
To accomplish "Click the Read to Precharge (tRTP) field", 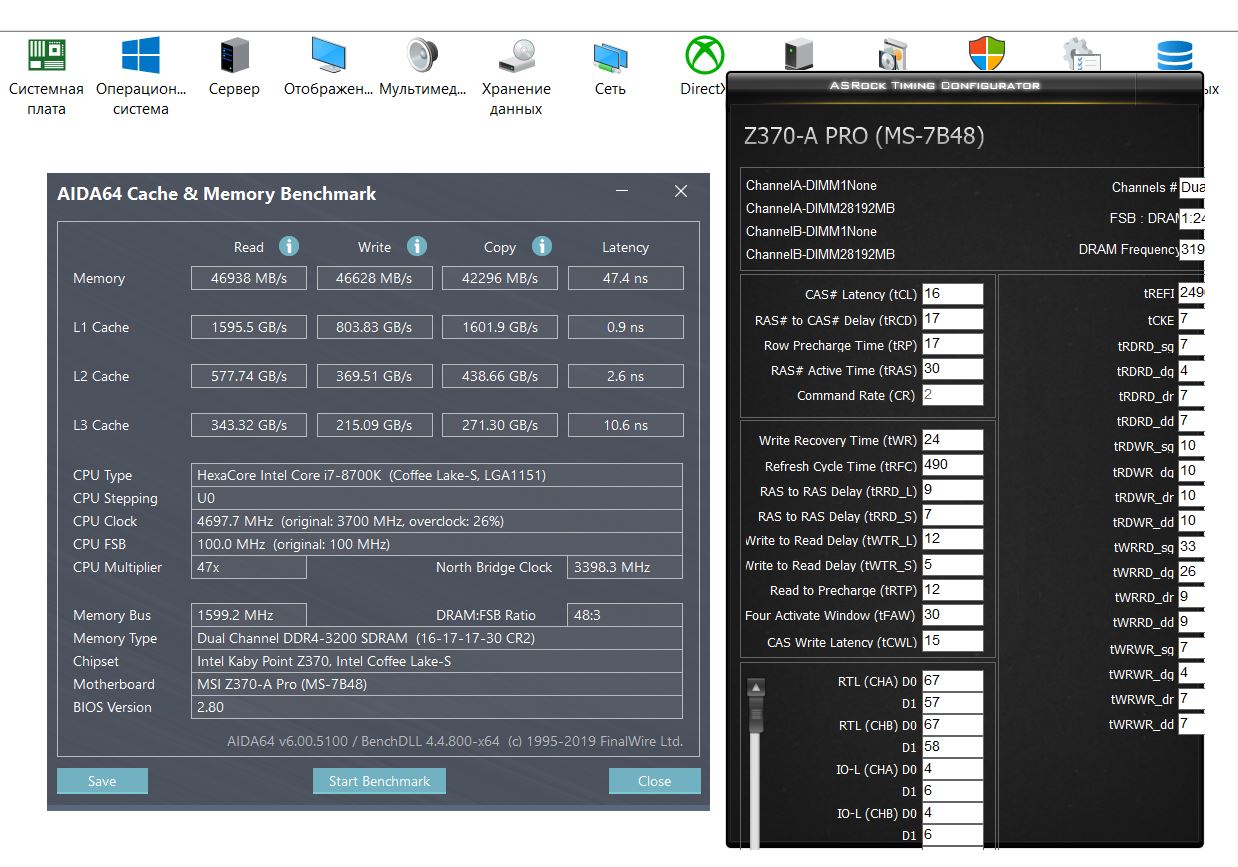I will tap(952, 590).
